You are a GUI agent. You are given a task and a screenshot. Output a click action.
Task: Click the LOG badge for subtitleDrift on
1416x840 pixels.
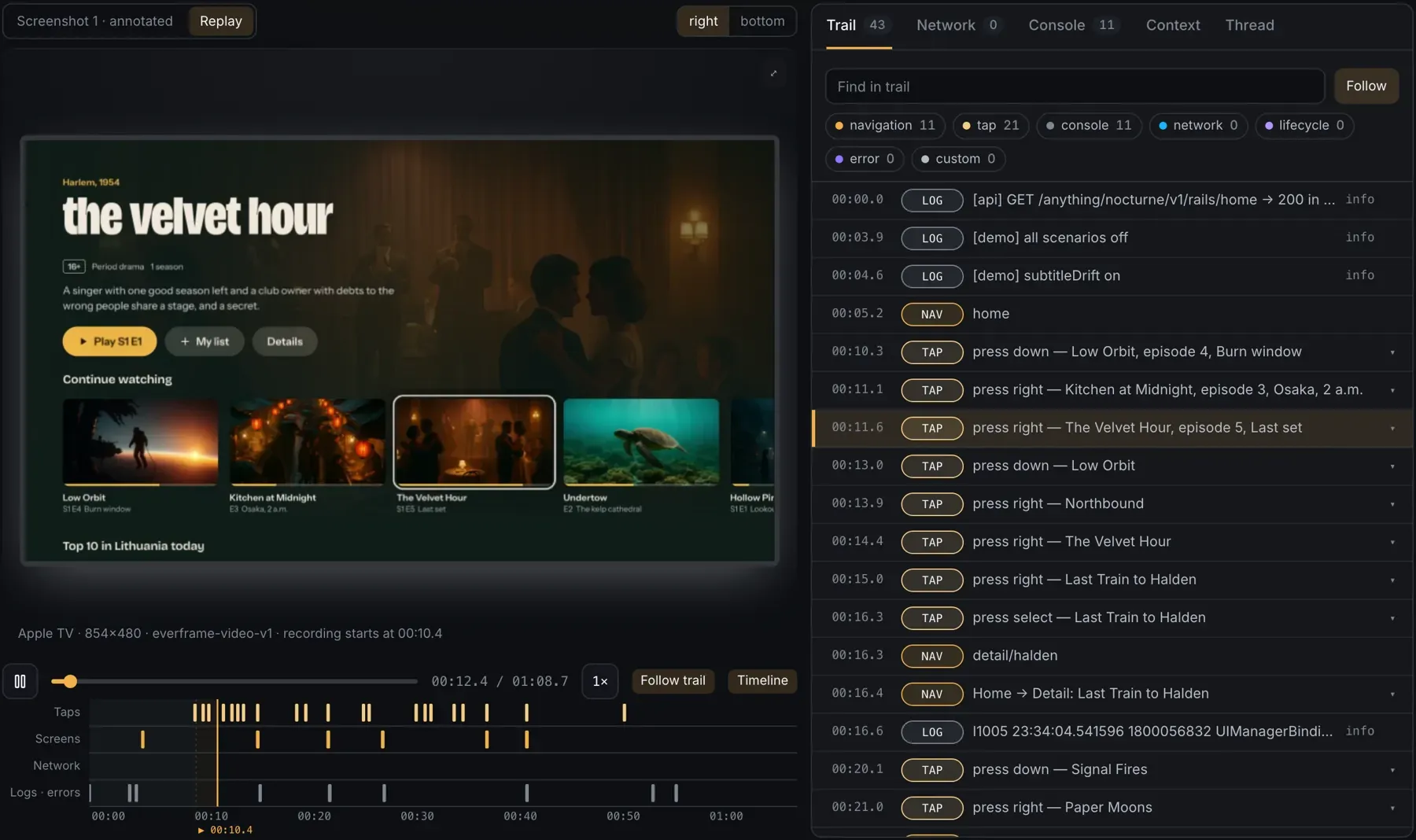point(931,276)
